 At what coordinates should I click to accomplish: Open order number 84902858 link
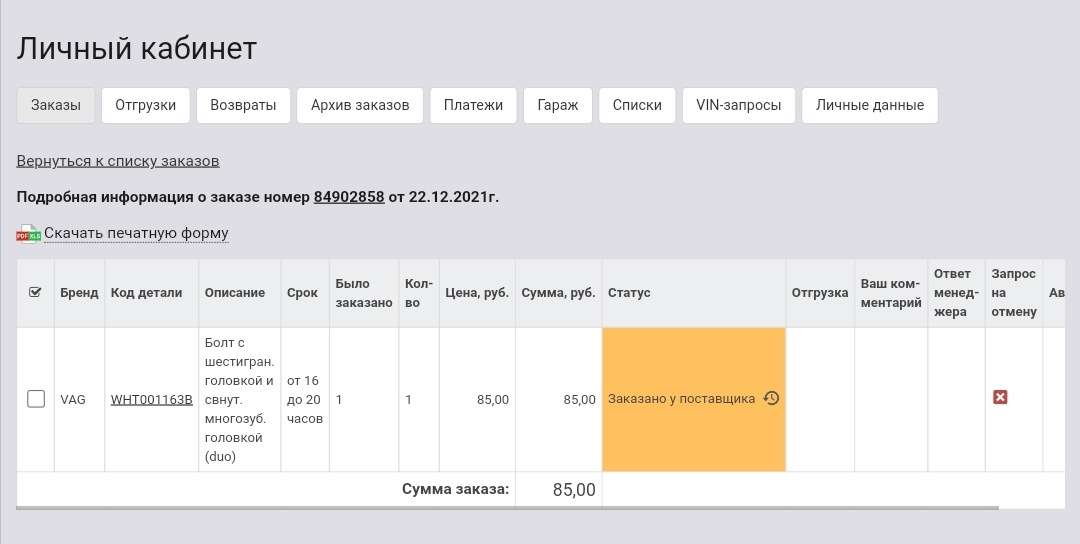[x=349, y=197]
